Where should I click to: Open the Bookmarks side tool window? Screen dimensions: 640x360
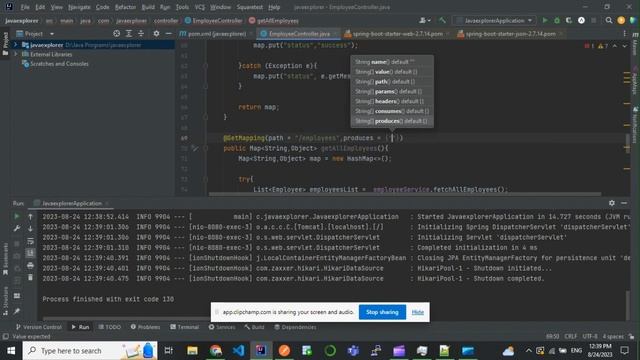click(5, 258)
